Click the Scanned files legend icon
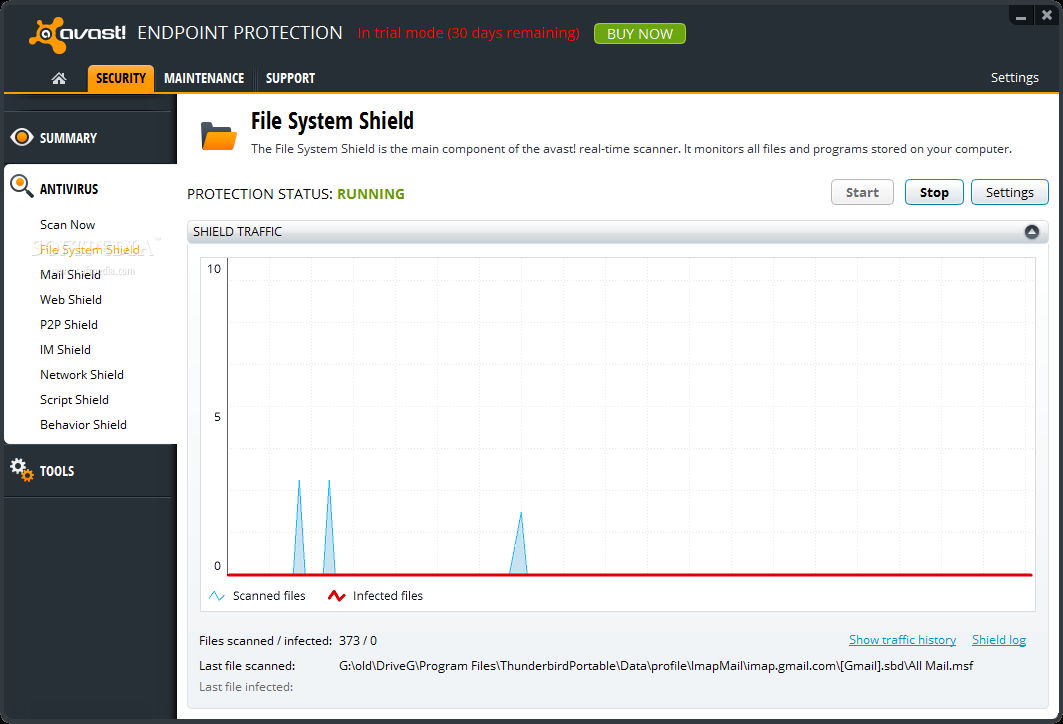 (x=216, y=596)
